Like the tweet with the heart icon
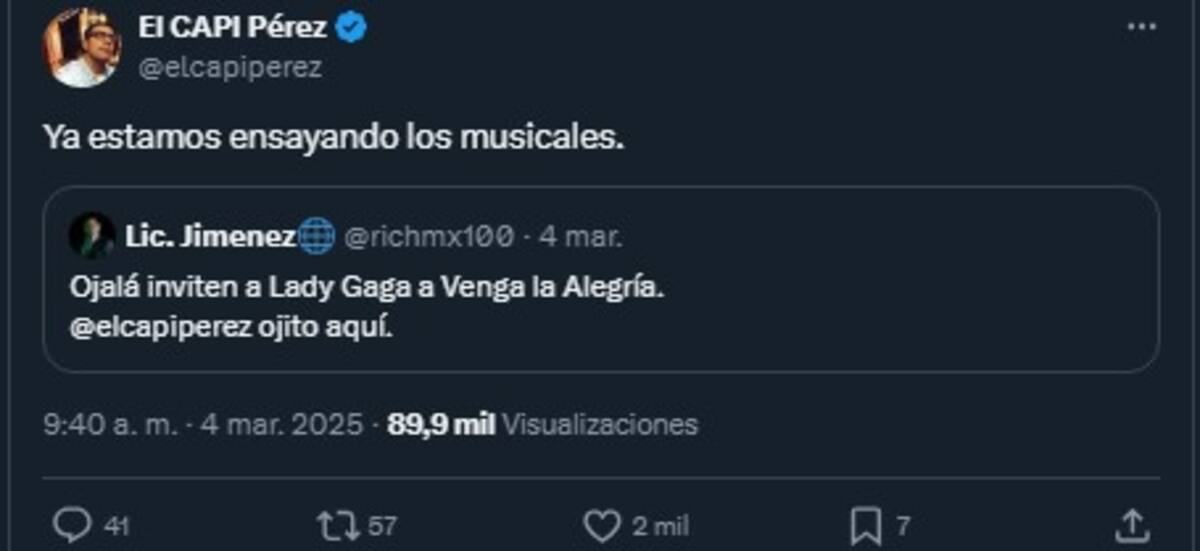This screenshot has width=1200, height=551. (x=602, y=524)
